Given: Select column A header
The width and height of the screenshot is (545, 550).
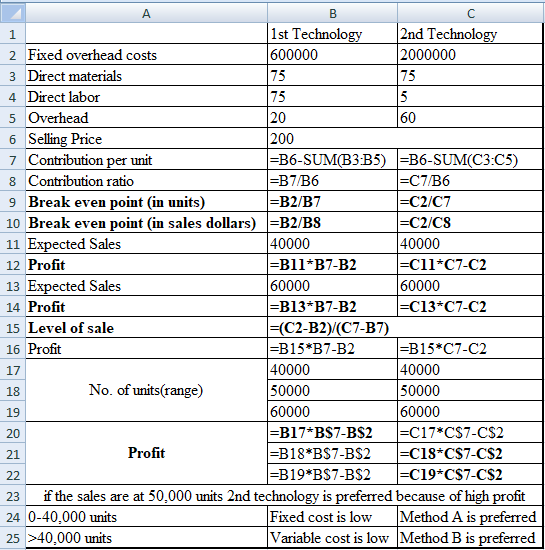Looking at the screenshot, I should tap(146, 13).
